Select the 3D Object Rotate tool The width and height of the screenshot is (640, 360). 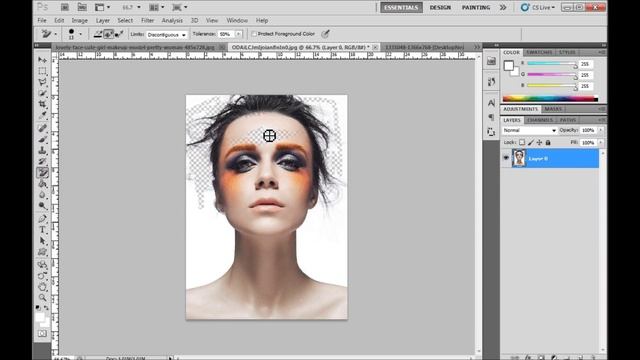42,264
